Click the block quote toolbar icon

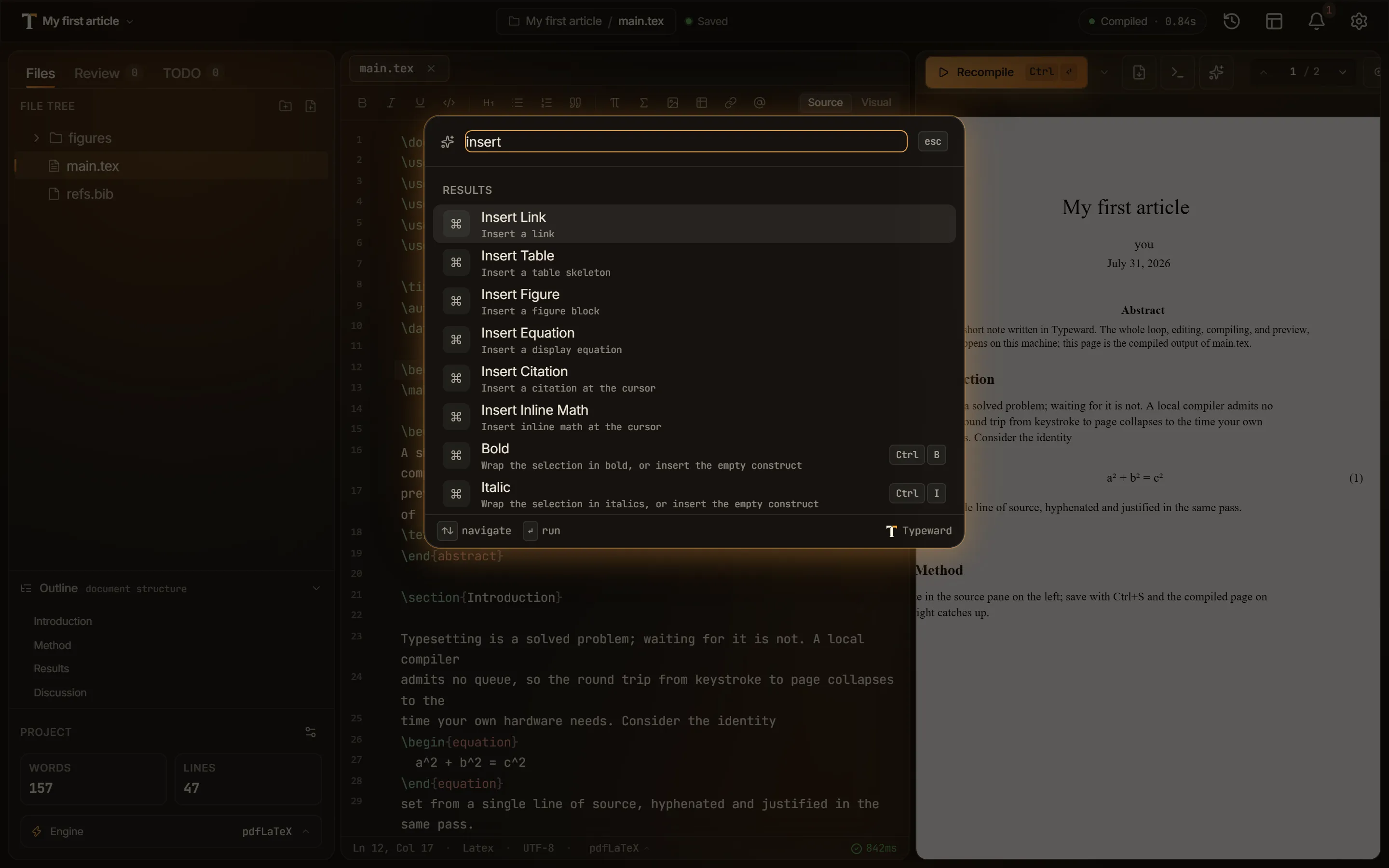pos(575,103)
